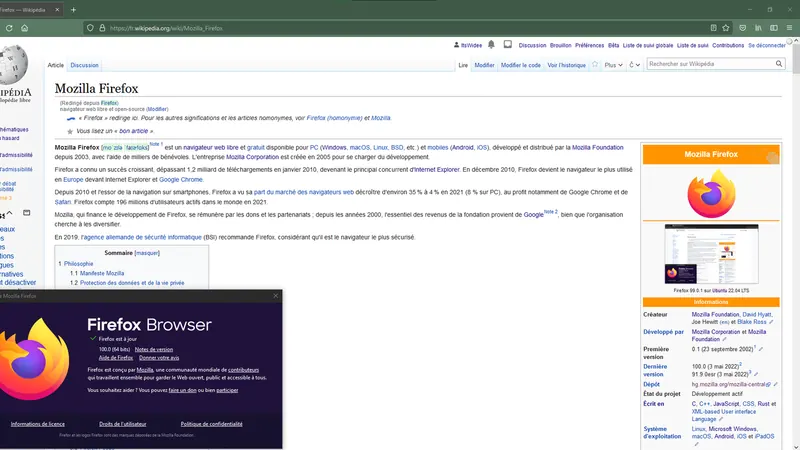Open Préférences link
The height and width of the screenshot is (450, 800).
589,45
